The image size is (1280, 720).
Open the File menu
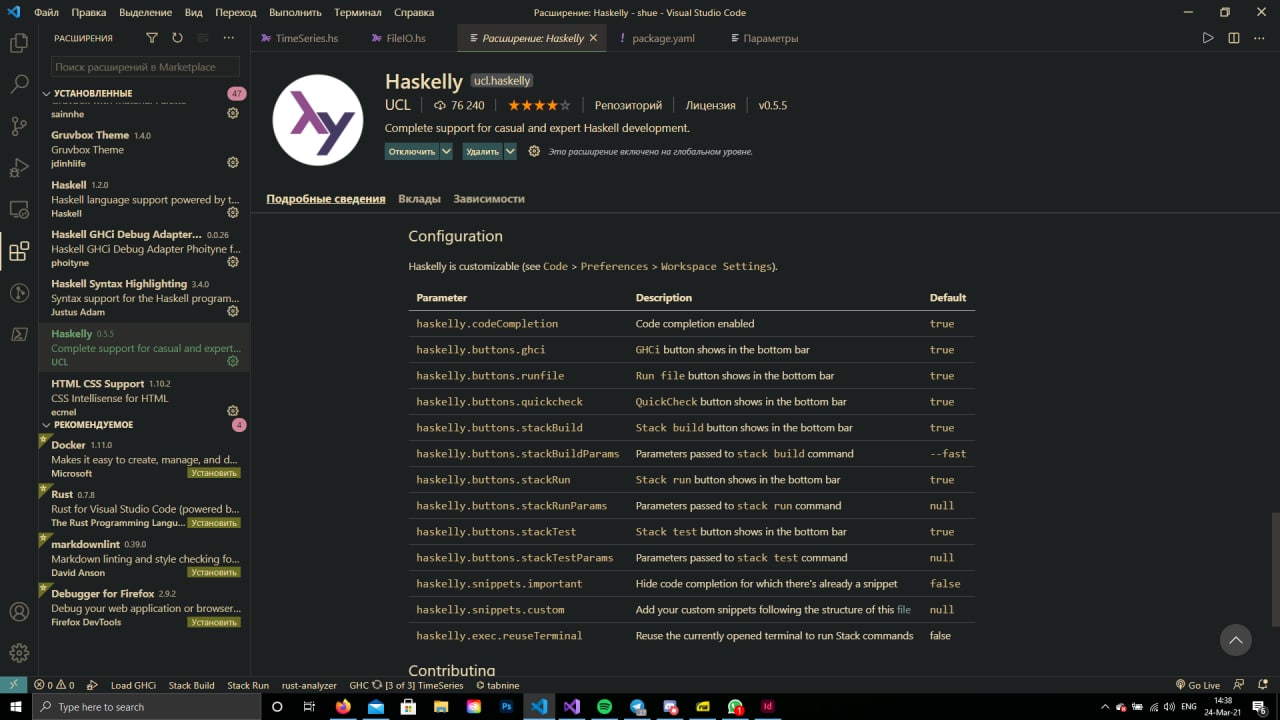pyautogui.click(x=46, y=13)
